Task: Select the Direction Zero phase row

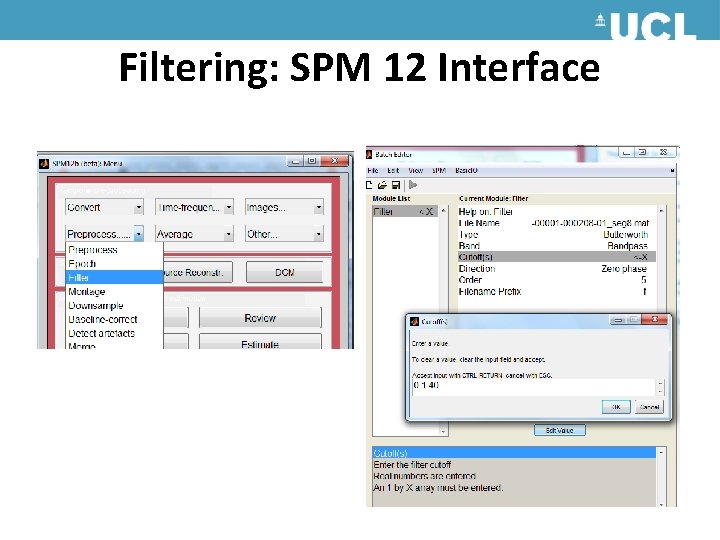Action: tap(557, 268)
